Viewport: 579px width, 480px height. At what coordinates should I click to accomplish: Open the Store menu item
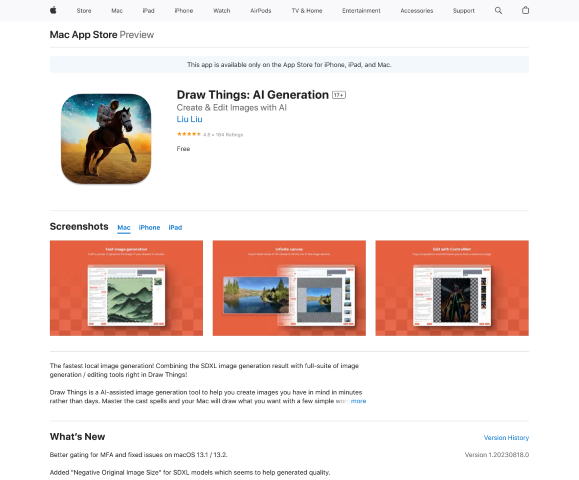coord(84,11)
